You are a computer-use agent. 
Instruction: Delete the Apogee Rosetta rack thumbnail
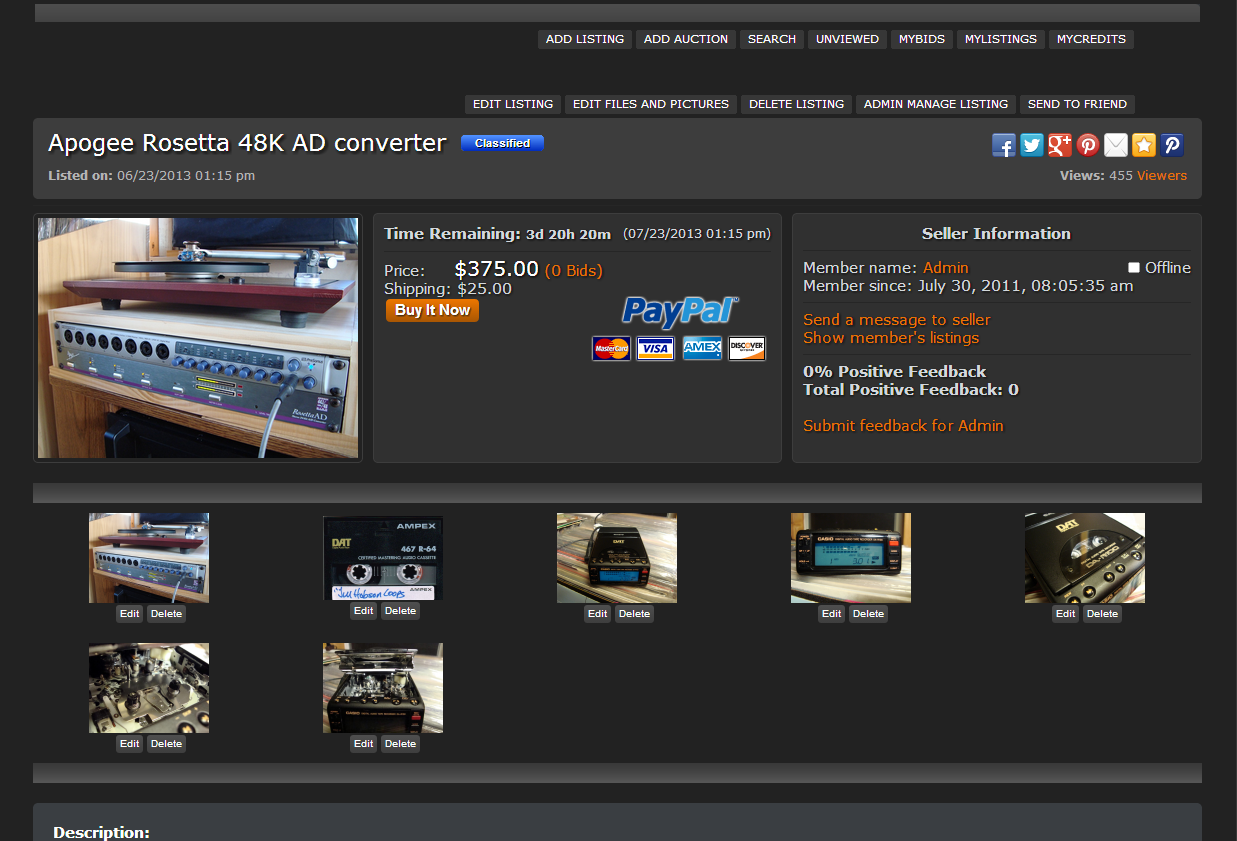coord(167,614)
